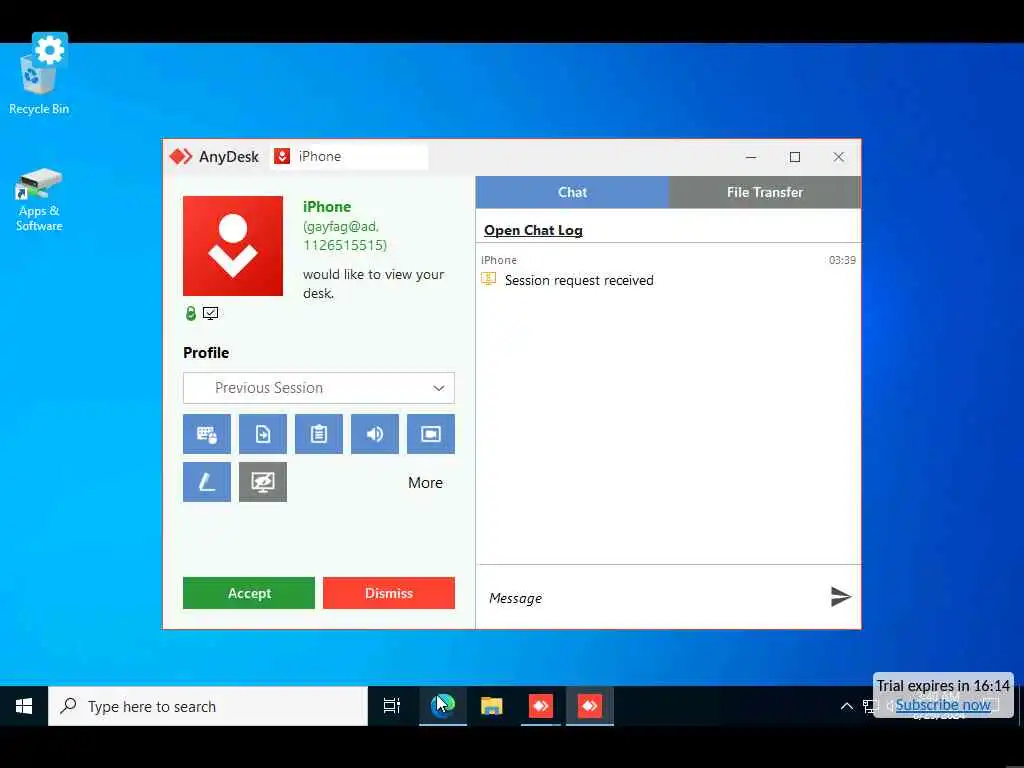Toggle file transfer permission icon
Screen dimensions: 1024x768
[263, 434]
